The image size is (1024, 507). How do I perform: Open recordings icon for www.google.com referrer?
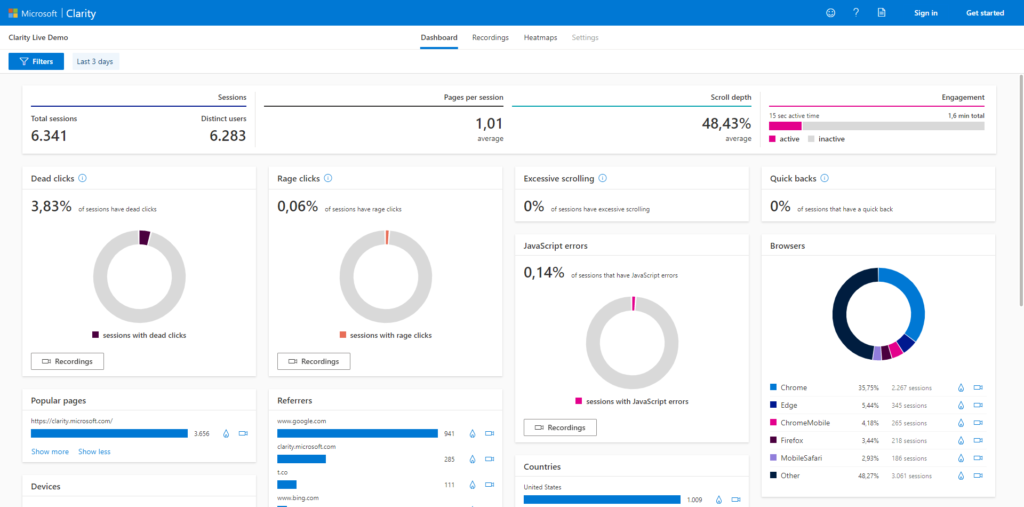[490, 433]
